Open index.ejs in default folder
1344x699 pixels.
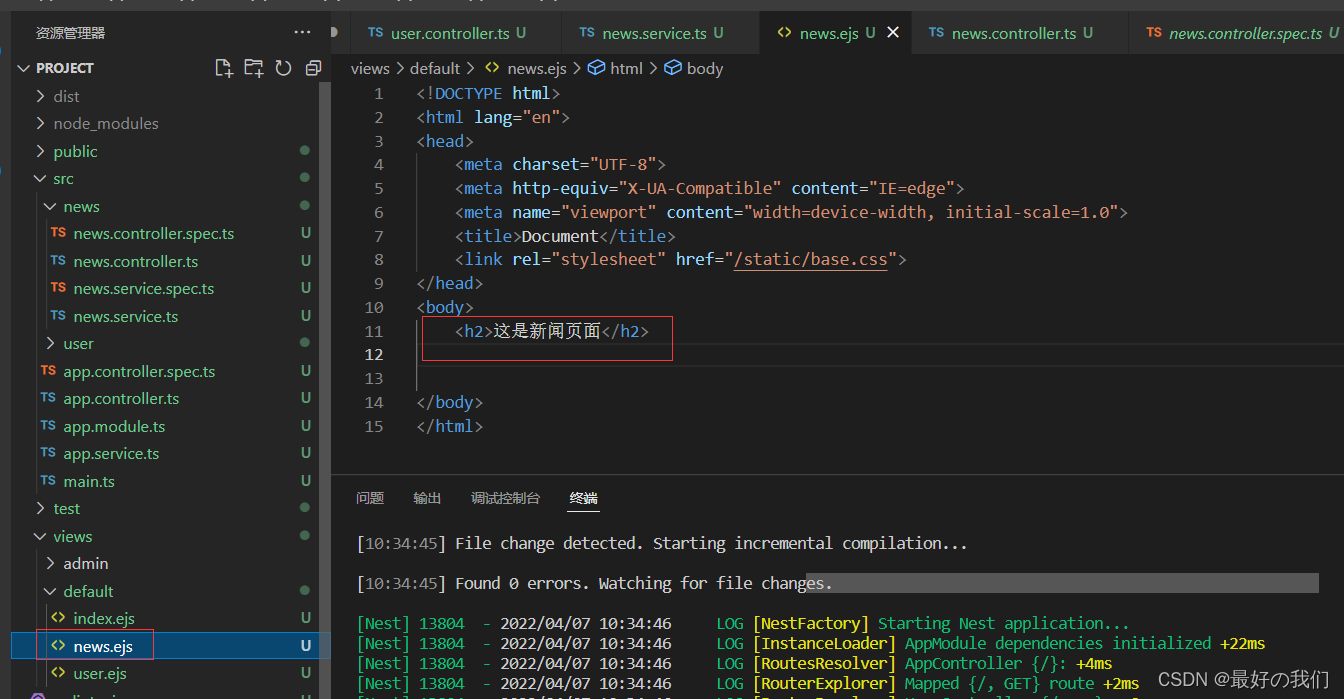pyautogui.click(x=103, y=619)
